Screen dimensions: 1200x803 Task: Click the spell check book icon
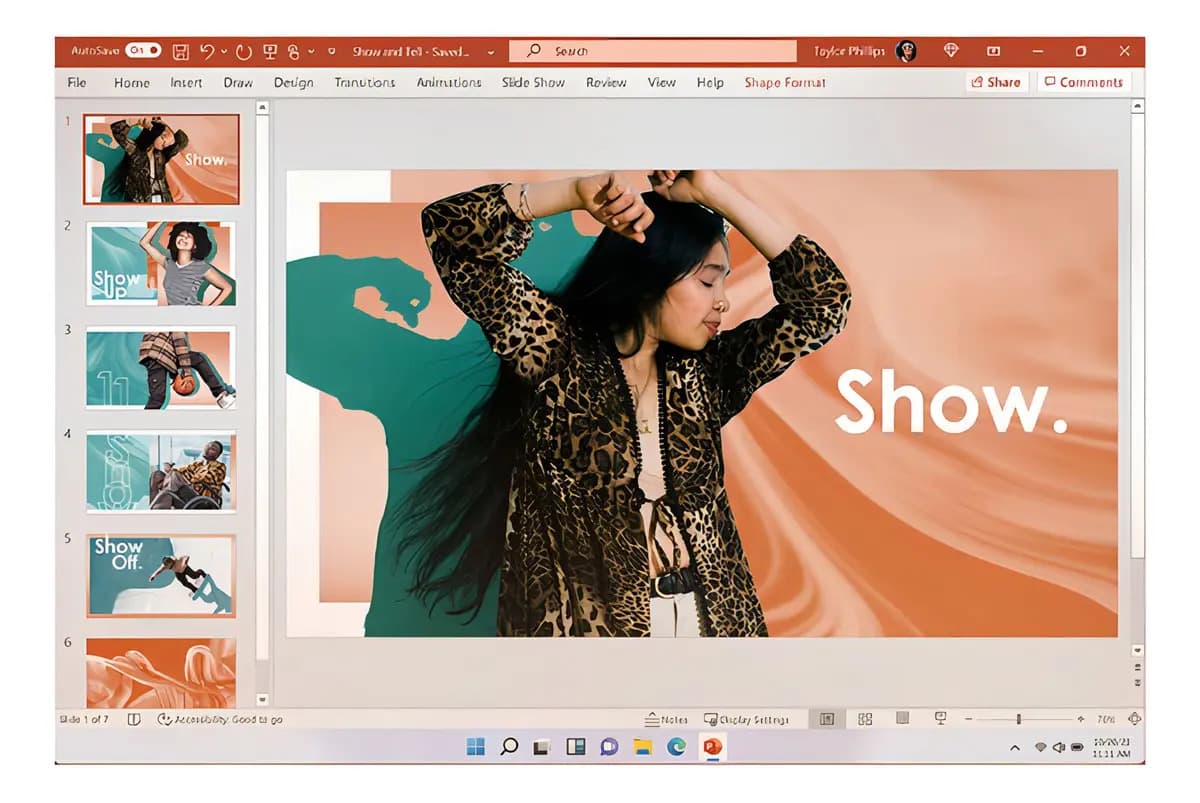tap(134, 719)
